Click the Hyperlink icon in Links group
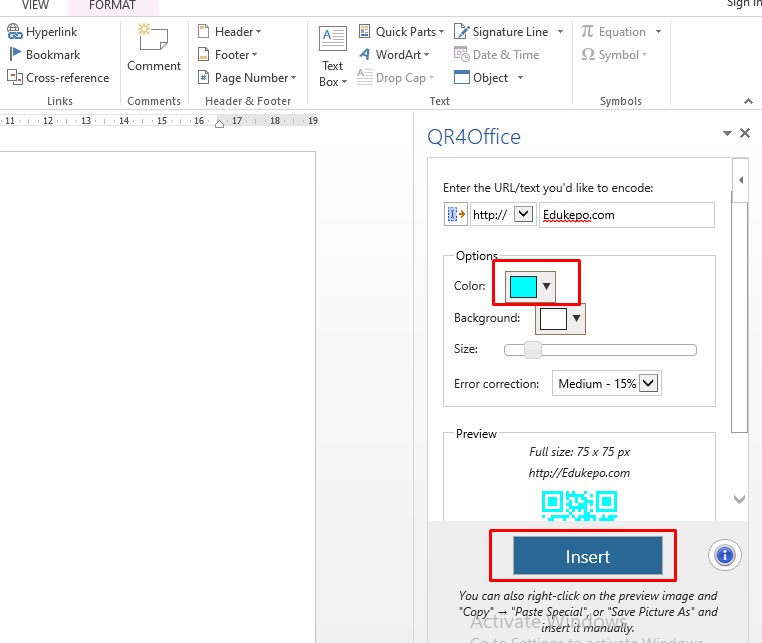This screenshot has height=643, width=762. tap(15, 32)
